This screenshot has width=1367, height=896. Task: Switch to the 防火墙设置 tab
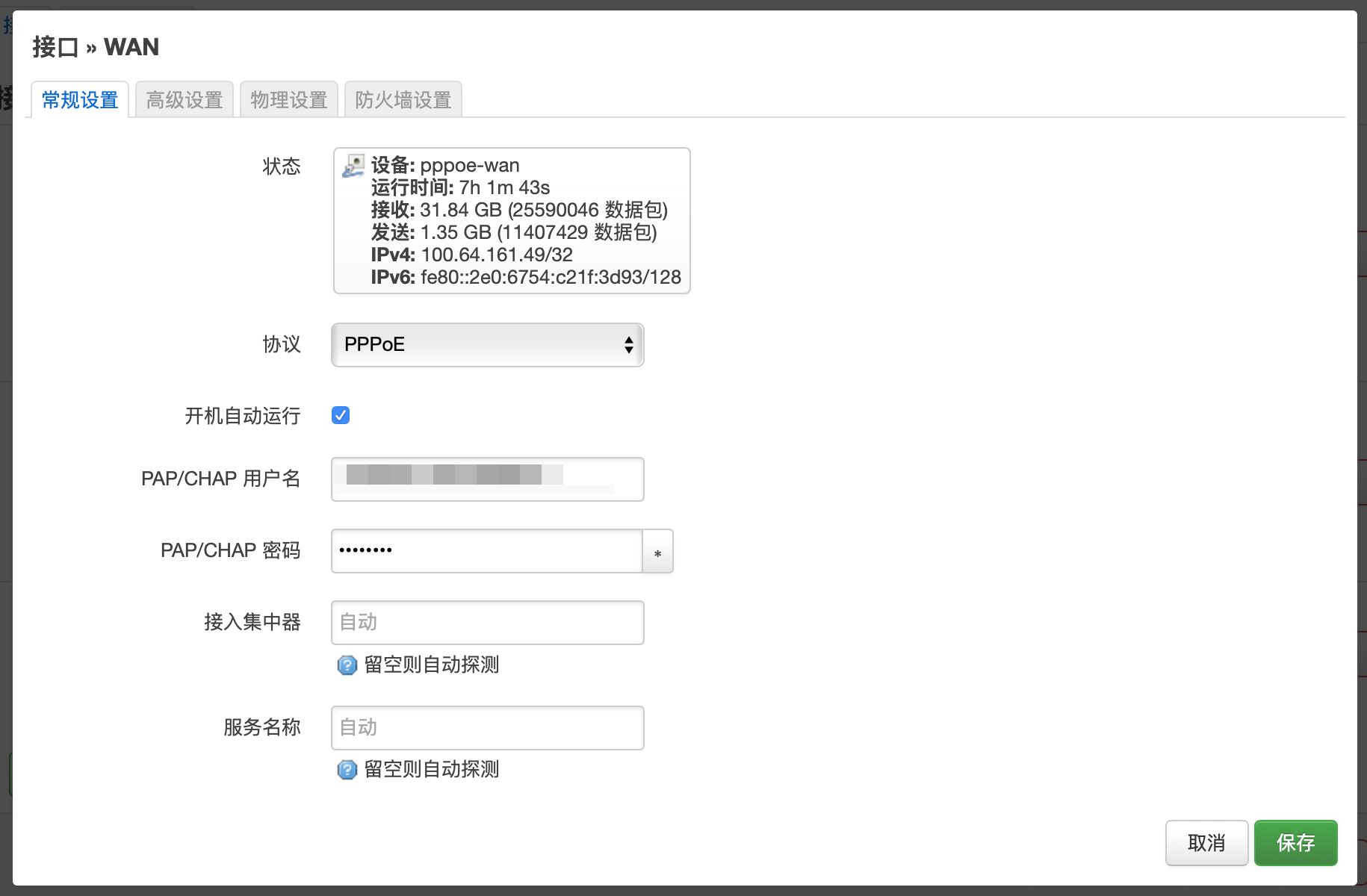tap(403, 100)
